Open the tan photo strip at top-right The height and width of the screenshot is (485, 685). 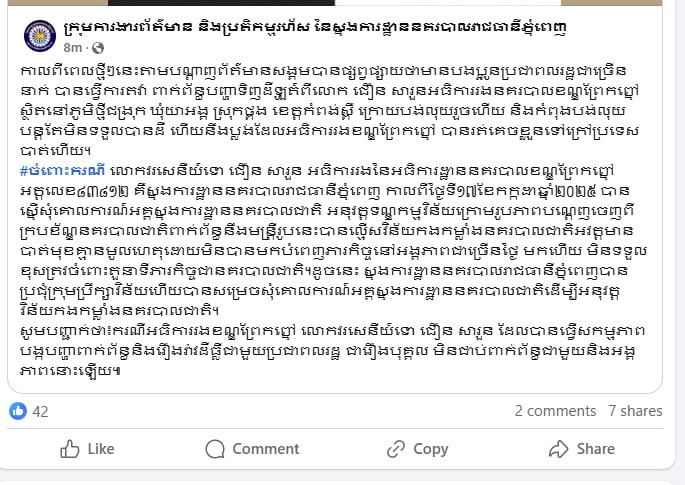tap(611, 3)
